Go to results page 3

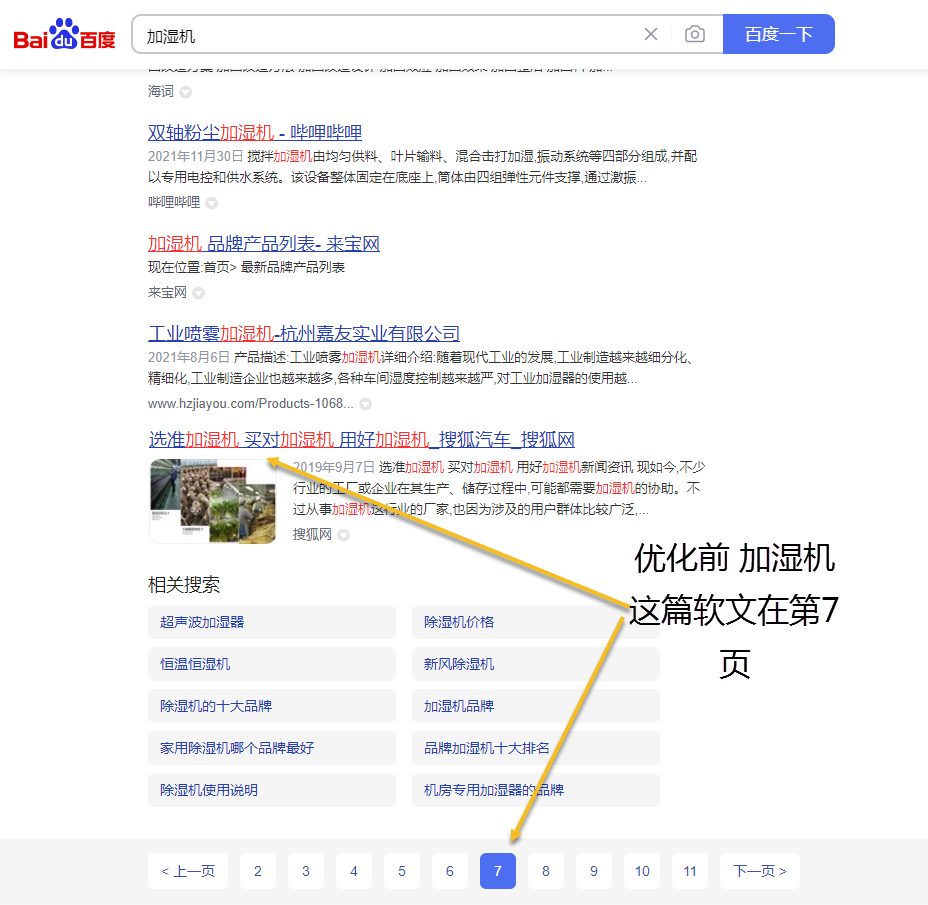pyautogui.click(x=305, y=871)
